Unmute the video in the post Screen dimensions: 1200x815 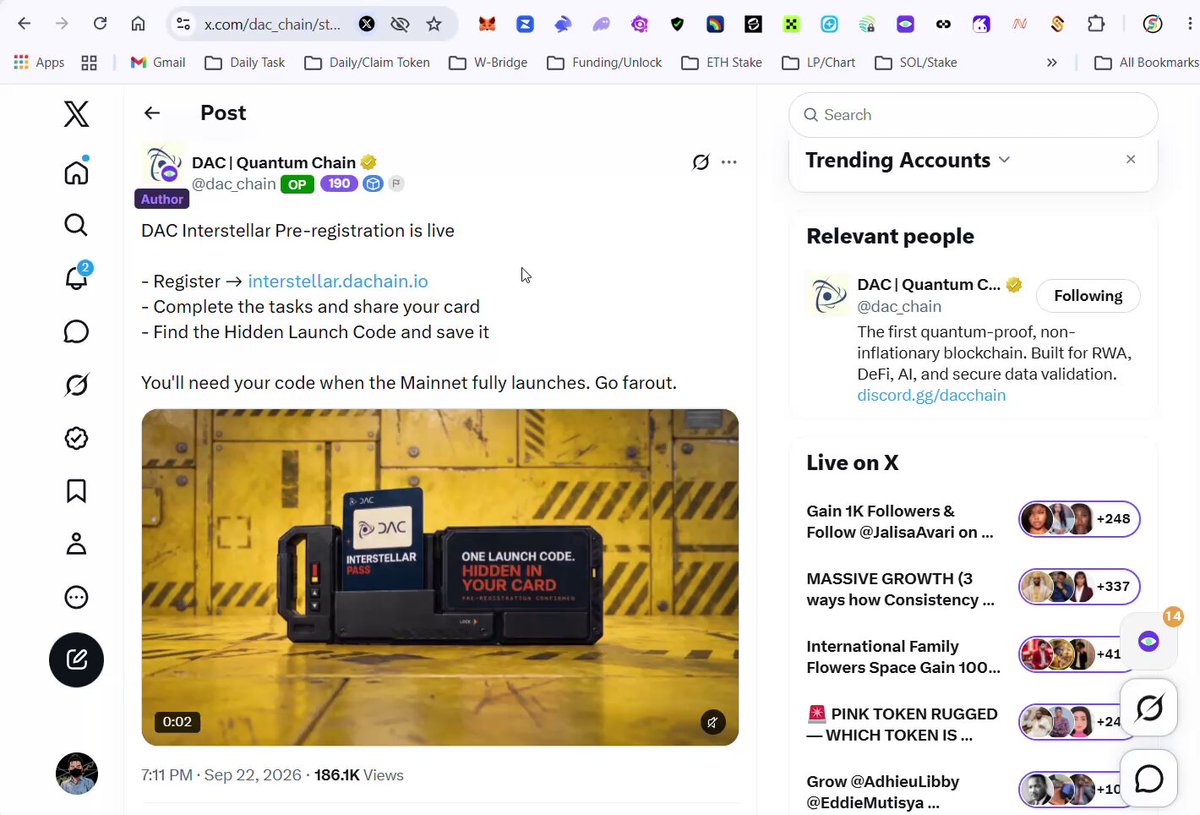(x=713, y=722)
